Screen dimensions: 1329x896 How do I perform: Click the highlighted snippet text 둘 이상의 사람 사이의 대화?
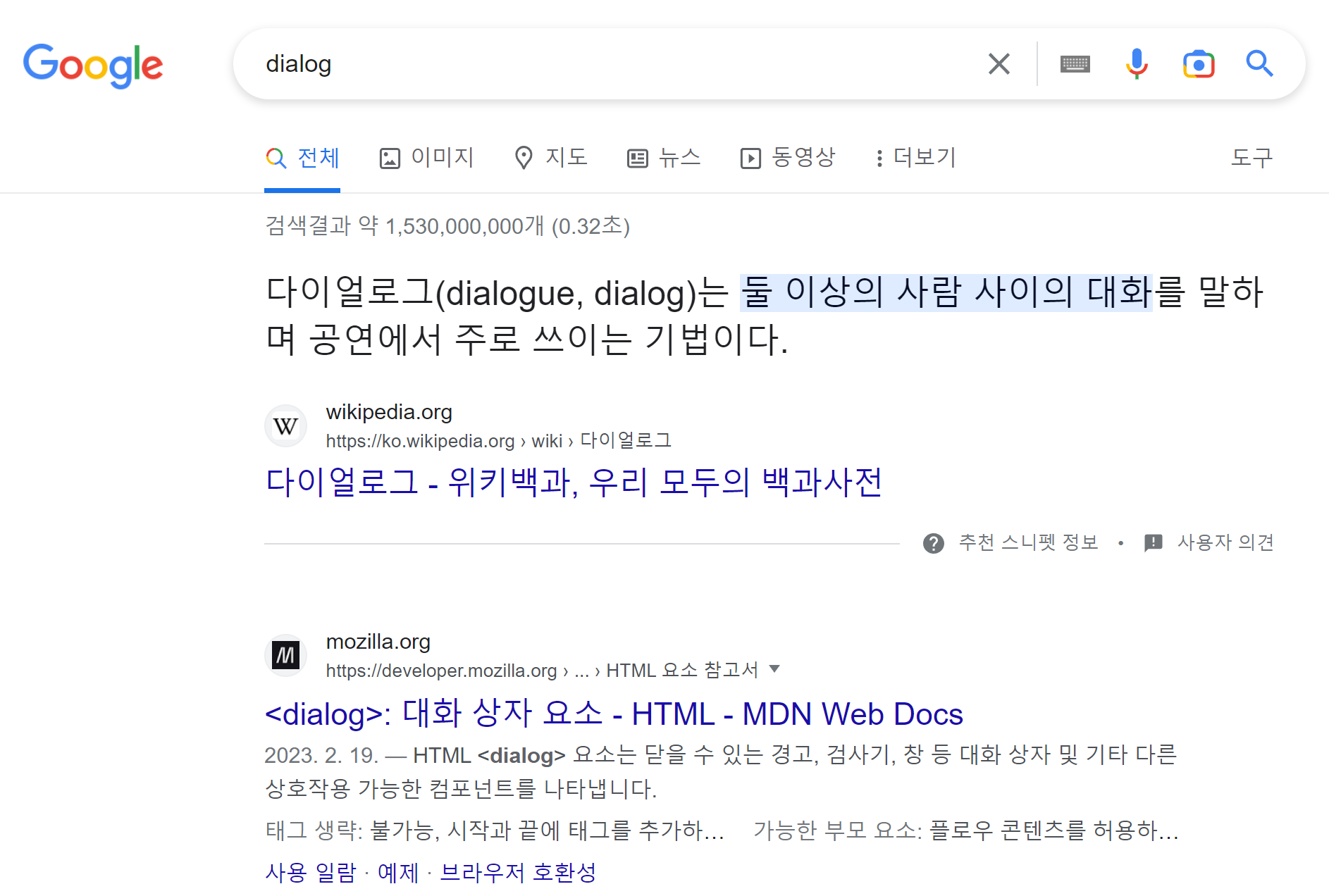(946, 292)
